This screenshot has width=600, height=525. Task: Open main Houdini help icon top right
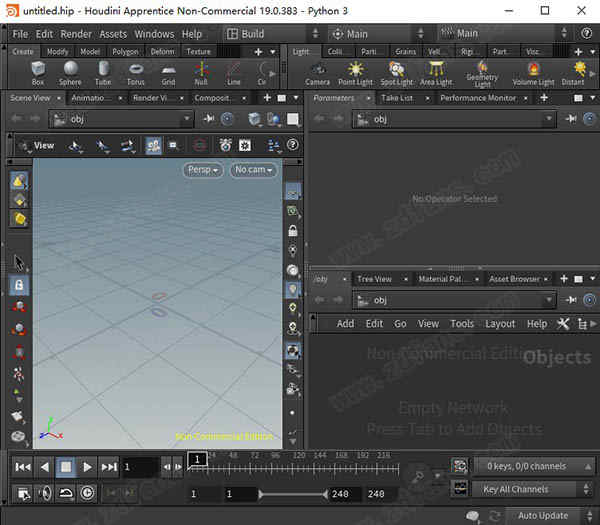tap(586, 34)
